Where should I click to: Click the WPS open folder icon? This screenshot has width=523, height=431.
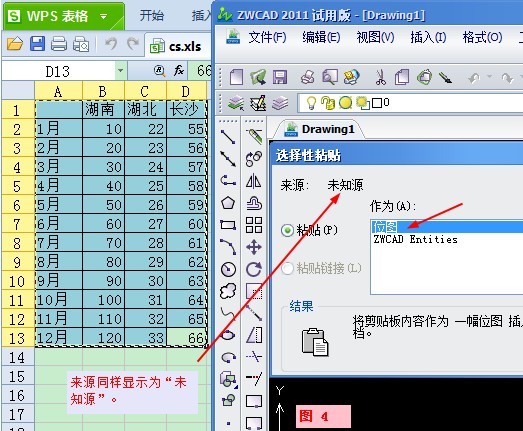tap(14, 44)
